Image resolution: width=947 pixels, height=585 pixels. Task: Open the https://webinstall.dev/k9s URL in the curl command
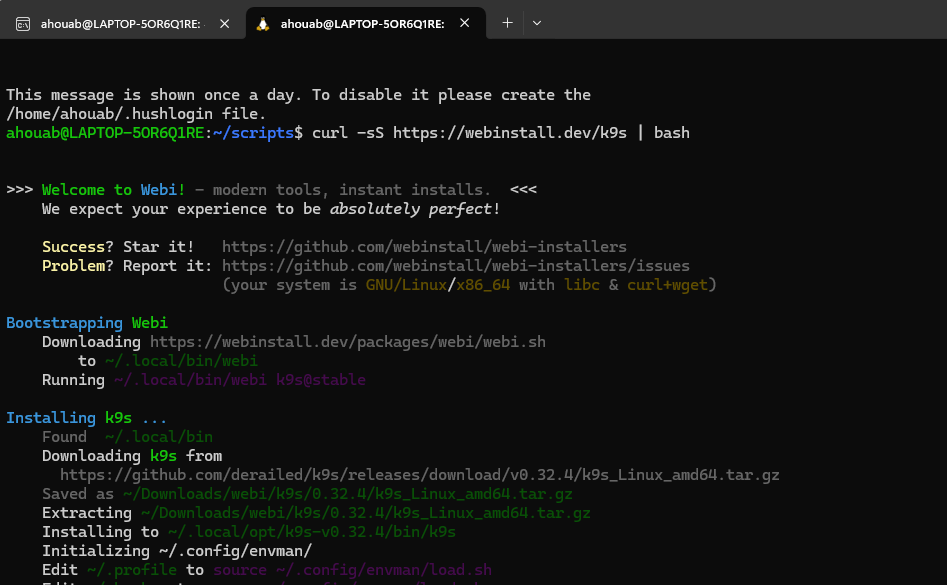click(x=510, y=133)
